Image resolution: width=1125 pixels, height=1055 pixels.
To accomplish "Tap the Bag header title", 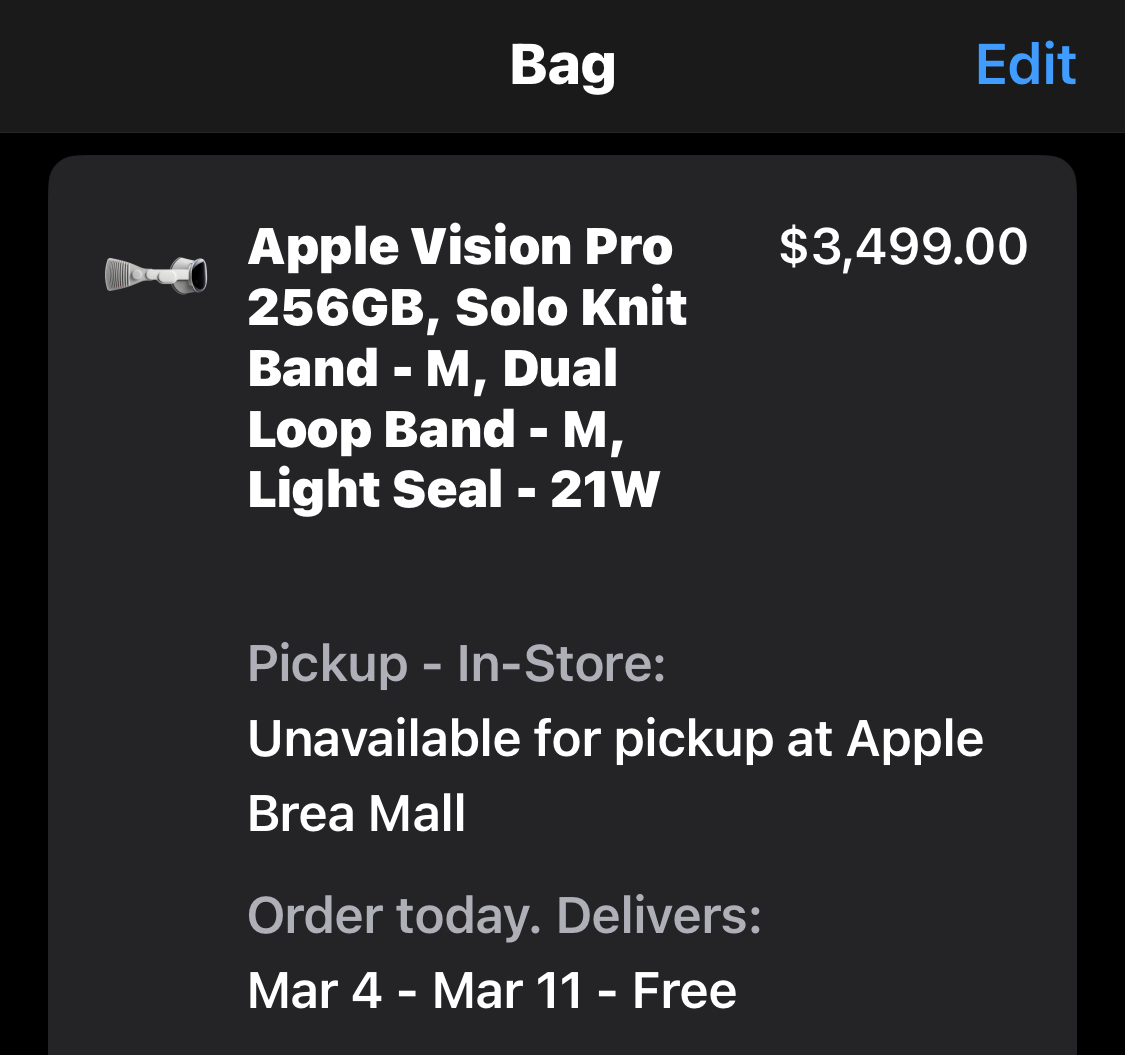I will click(562, 65).
